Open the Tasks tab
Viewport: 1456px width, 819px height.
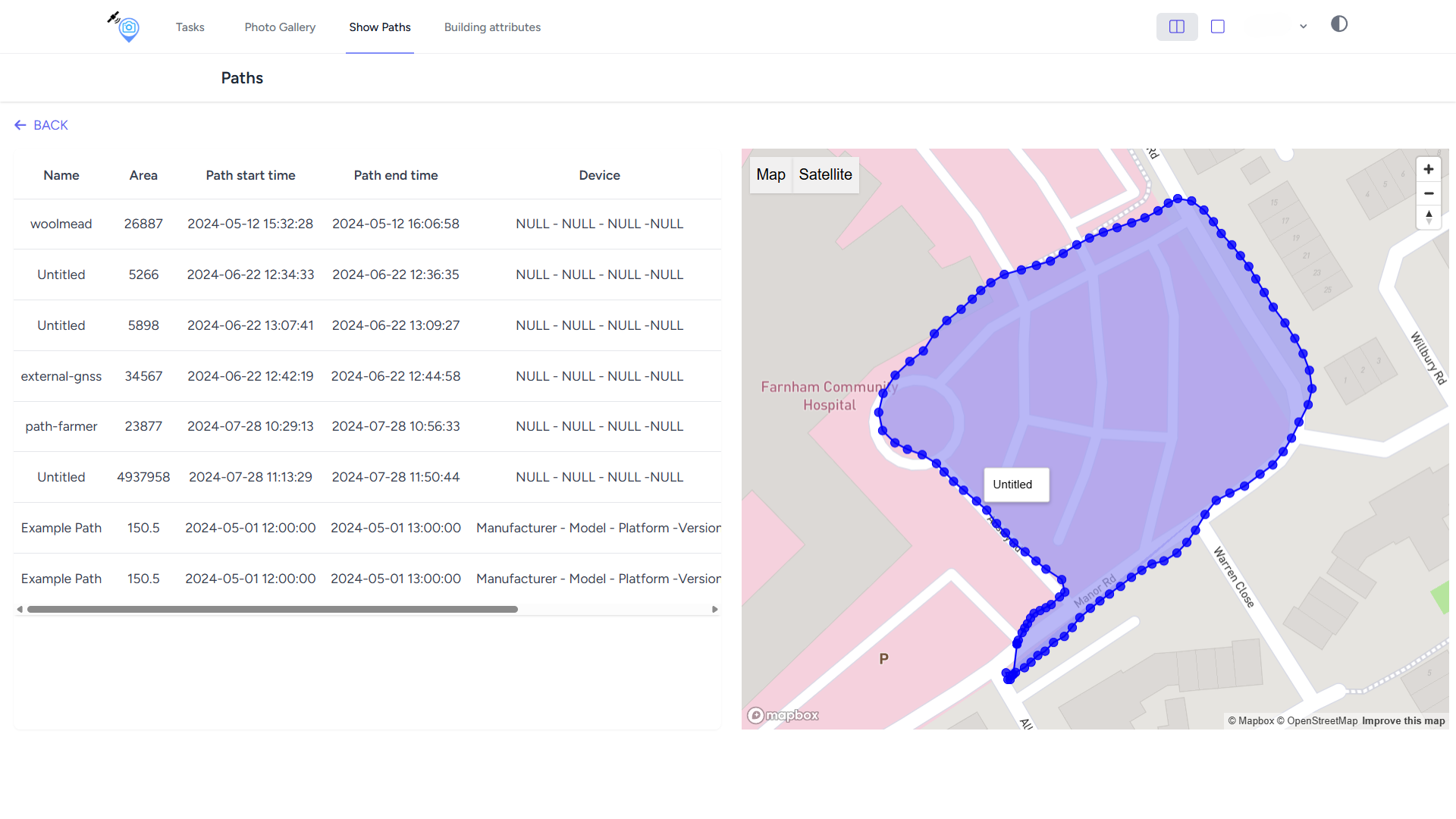[x=190, y=27]
